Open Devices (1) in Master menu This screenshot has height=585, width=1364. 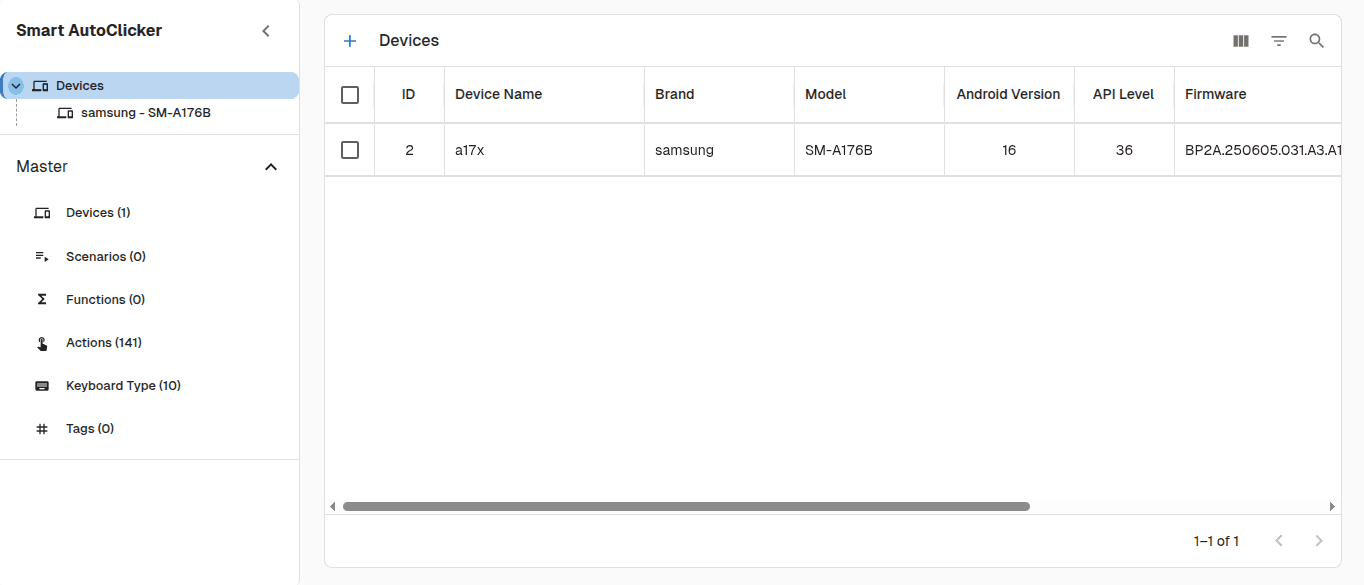tap(98, 213)
